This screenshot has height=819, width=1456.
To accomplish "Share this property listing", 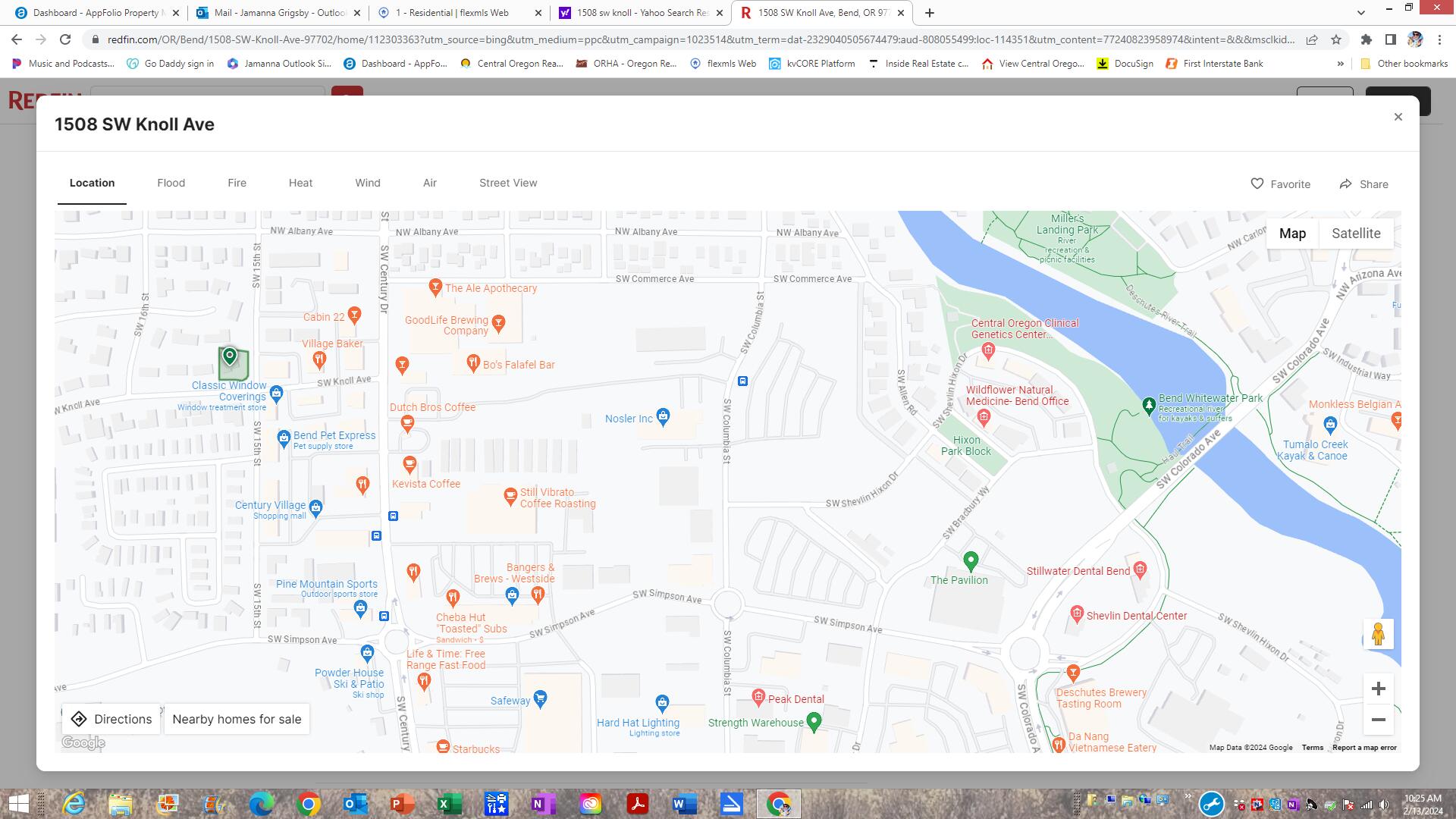I will click(1363, 184).
